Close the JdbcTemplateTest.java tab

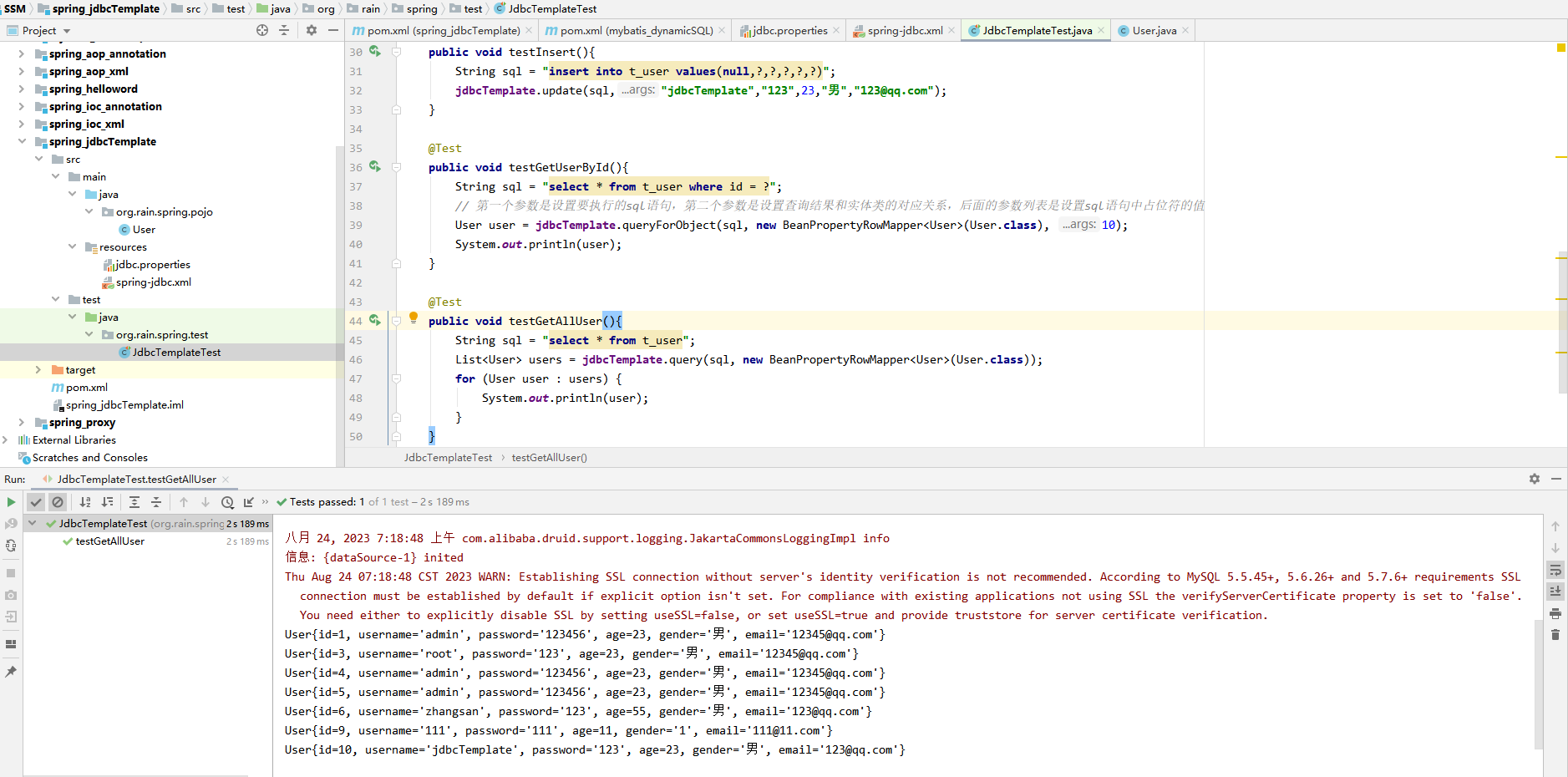click(x=1101, y=31)
